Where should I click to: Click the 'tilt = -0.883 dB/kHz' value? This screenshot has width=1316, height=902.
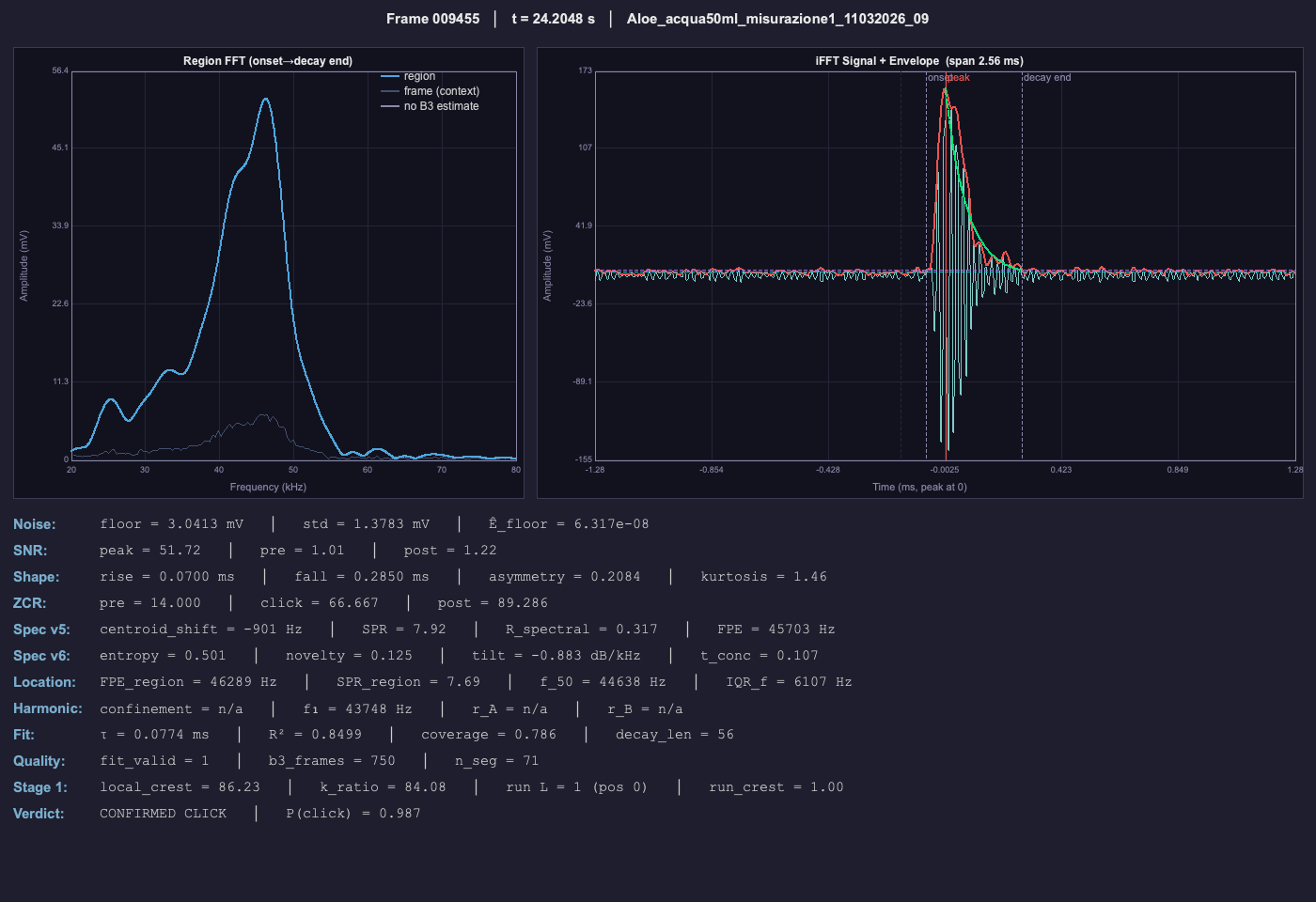click(x=556, y=656)
